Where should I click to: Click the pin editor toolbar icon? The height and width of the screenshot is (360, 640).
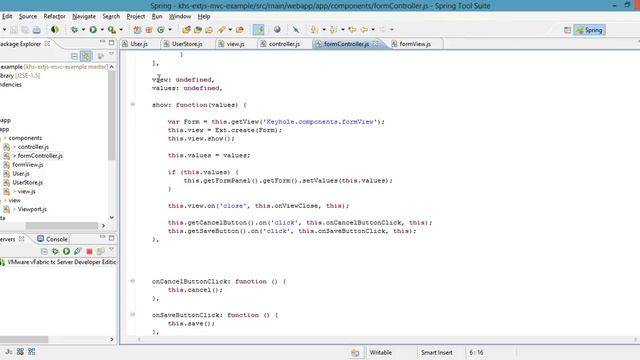coord(296,29)
